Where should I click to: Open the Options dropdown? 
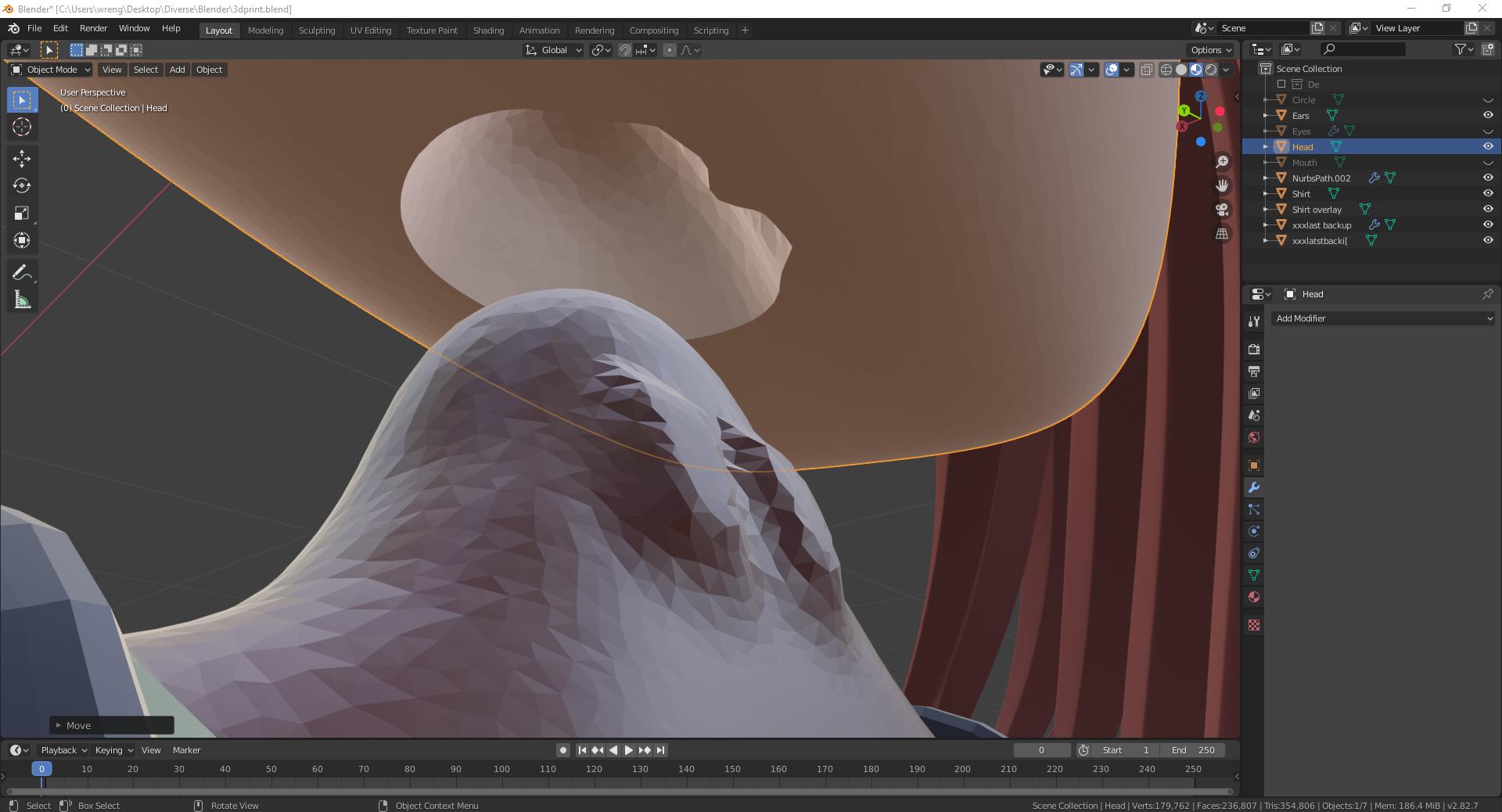click(x=1211, y=50)
